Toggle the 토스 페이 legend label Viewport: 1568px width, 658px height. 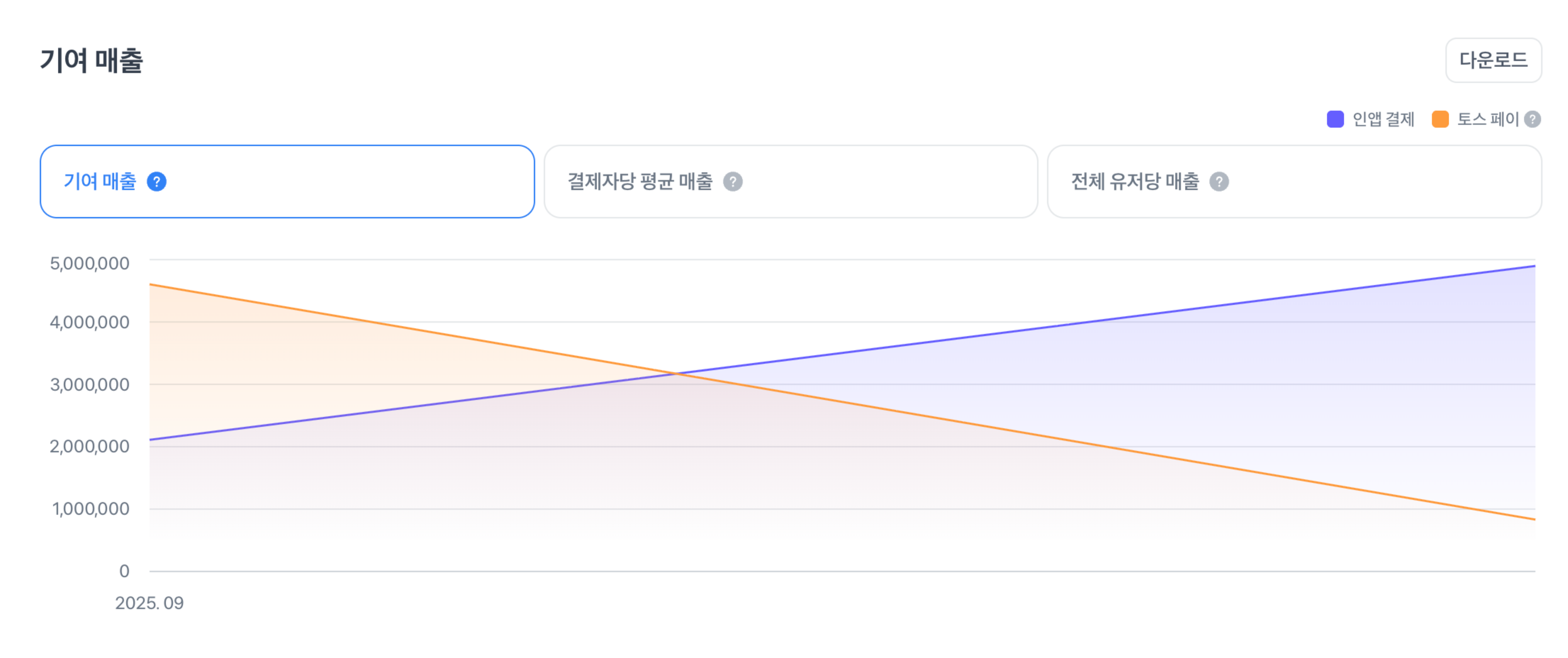click(1488, 119)
